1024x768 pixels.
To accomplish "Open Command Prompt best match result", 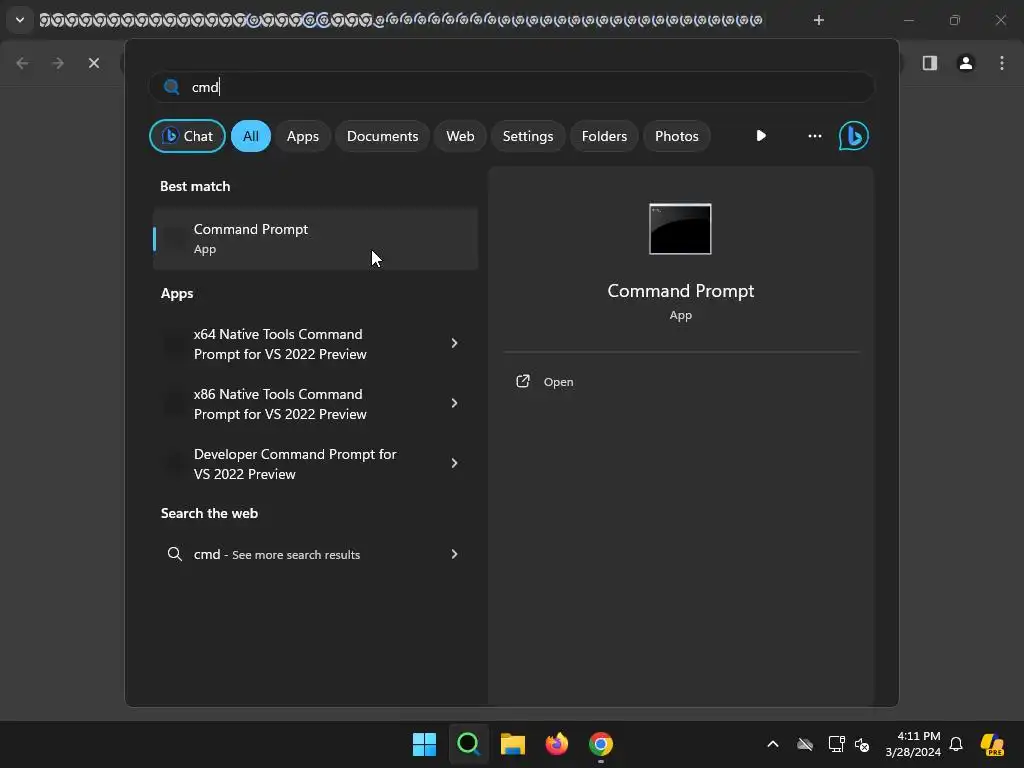I will [315, 238].
